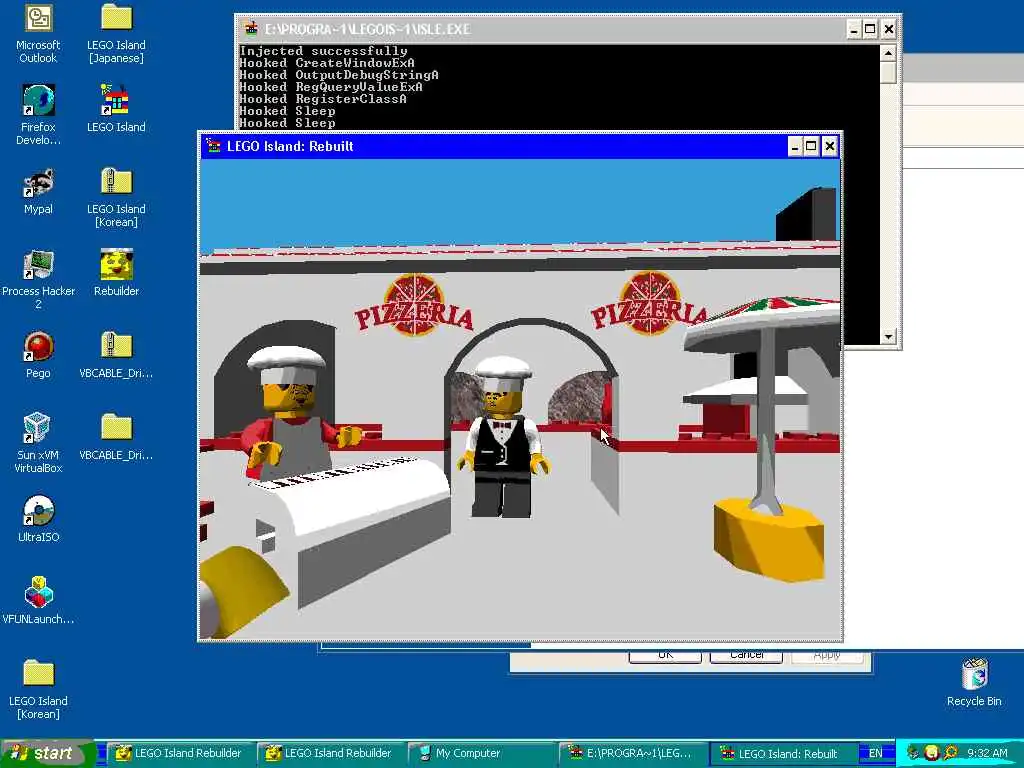1024x768 pixels.
Task: Click the "Hooked RegisterClassA" console line
Action: pyautogui.click(x=323, y=99)
